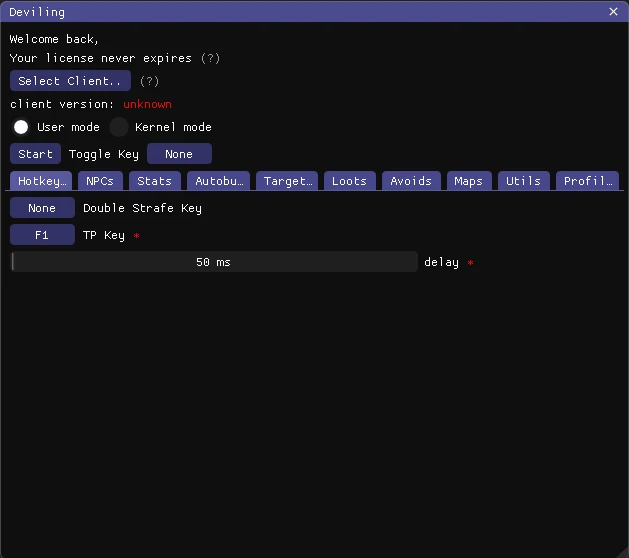Close the Deviling window
Screen dimensions: 629x558
(x=613, y=12)
